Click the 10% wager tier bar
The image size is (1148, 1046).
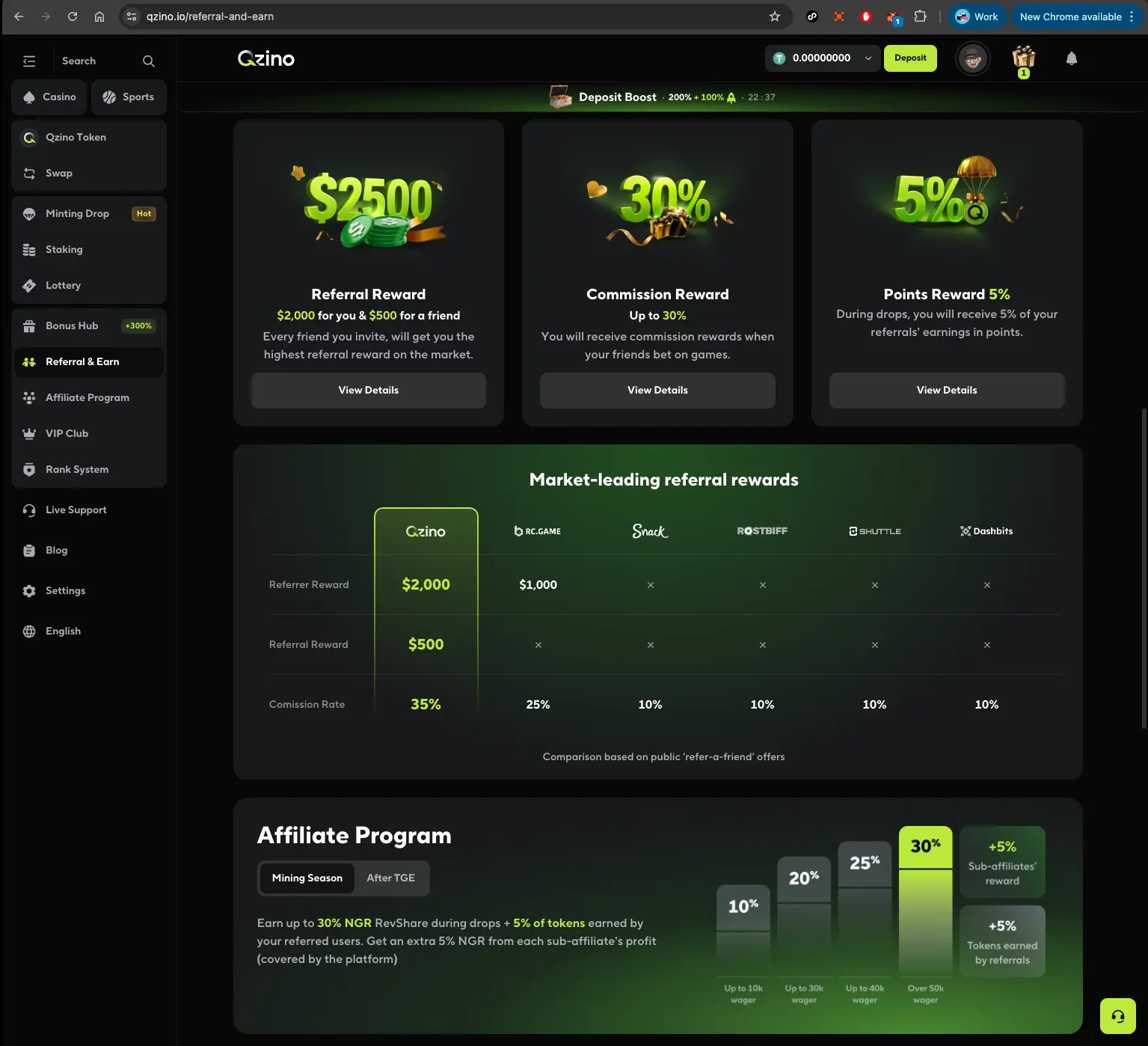(x=743, y=929)
